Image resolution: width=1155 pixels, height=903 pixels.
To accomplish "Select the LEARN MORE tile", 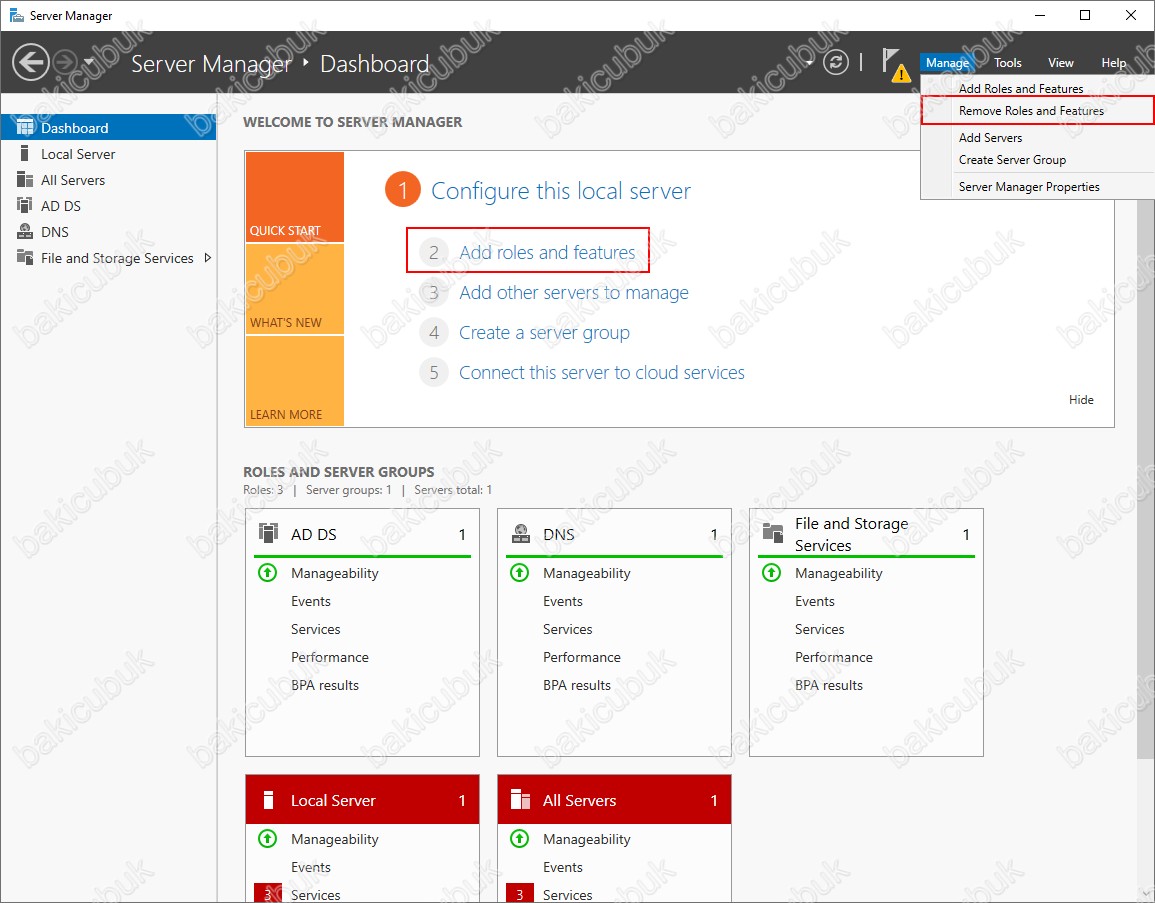I will 295,381.
